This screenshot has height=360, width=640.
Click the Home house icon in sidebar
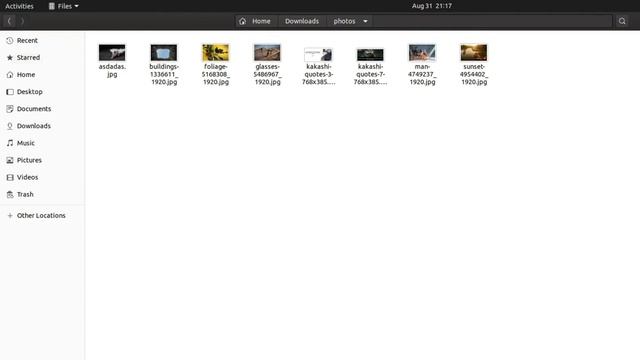[10, 75]
